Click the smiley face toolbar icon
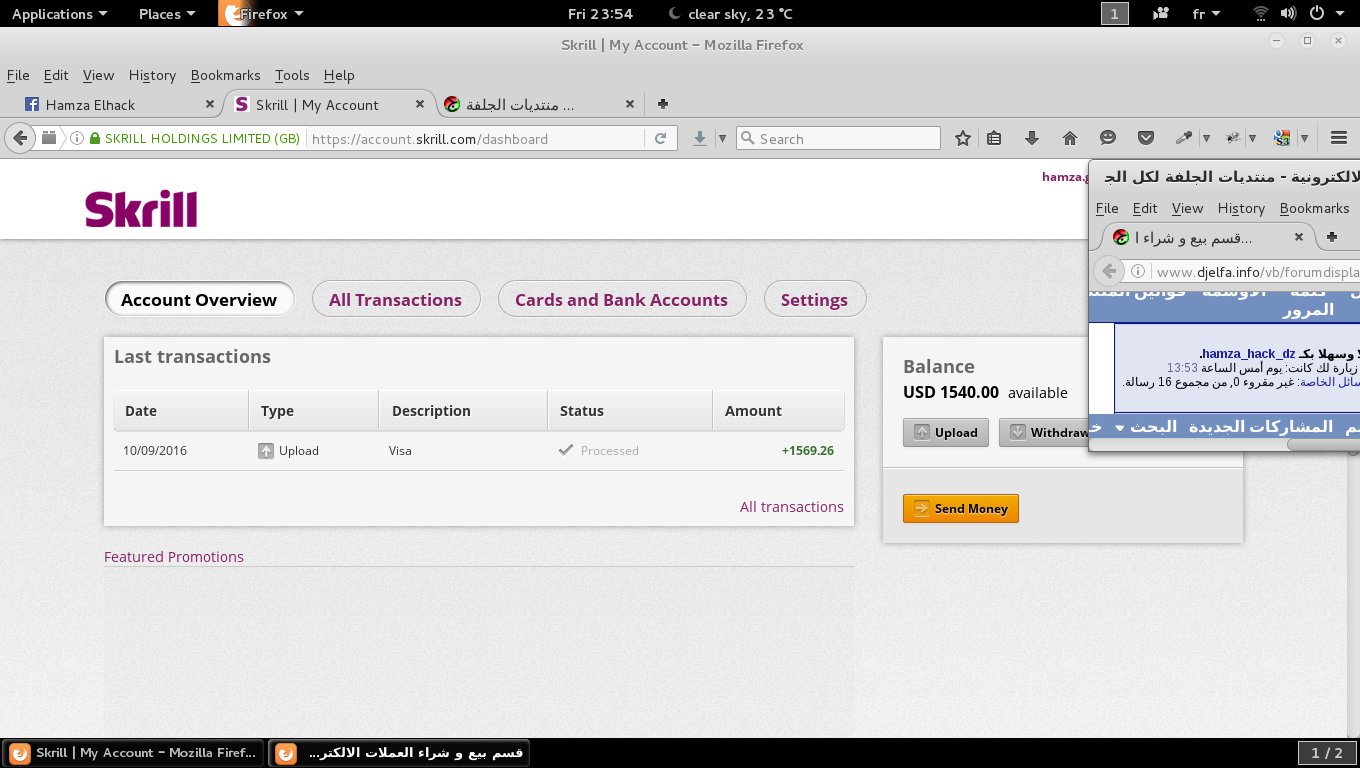This screenshot has width=1360, height=768. click(1108, 139)
